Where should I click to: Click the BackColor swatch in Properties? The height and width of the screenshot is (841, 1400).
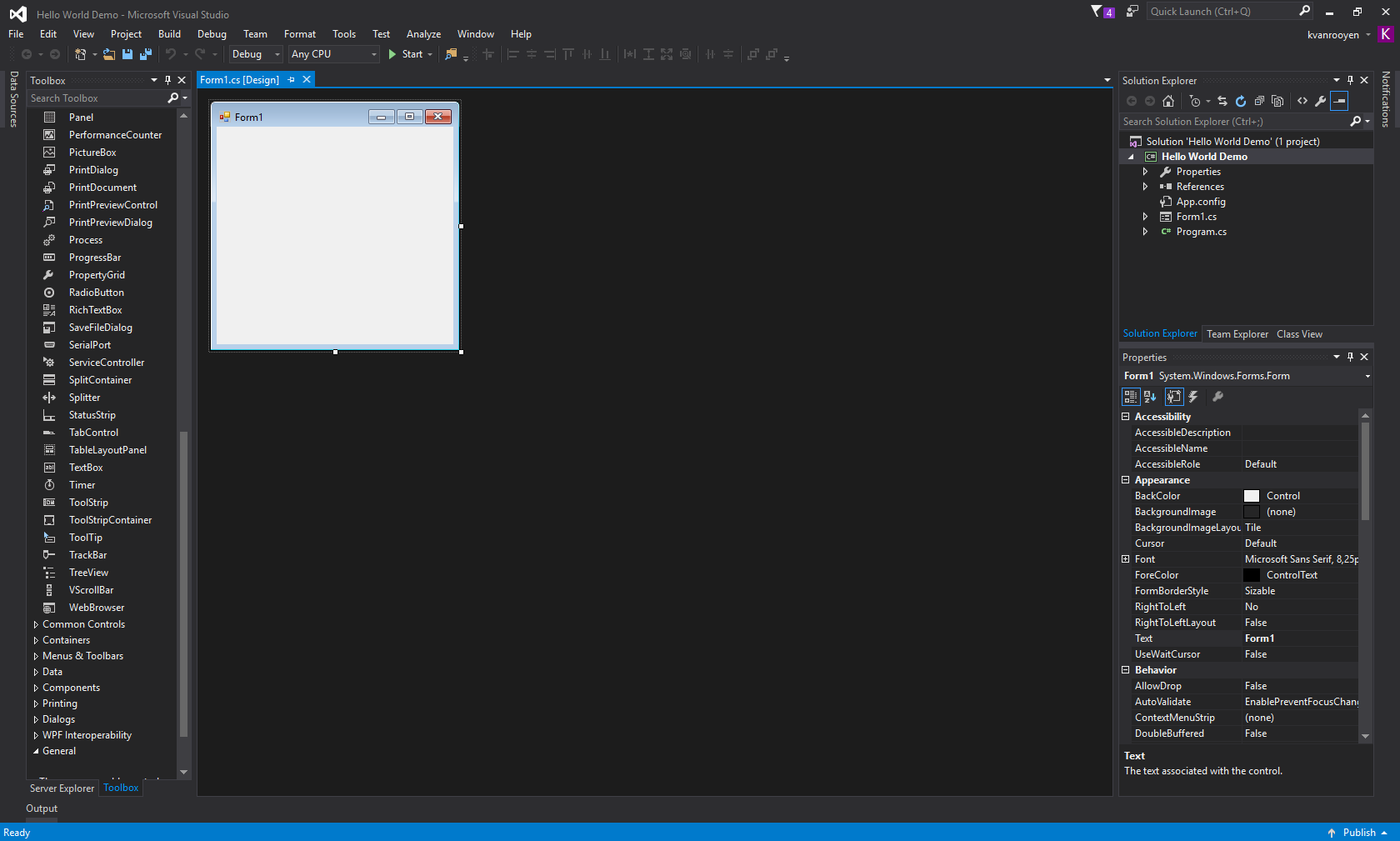[1251, 495]
